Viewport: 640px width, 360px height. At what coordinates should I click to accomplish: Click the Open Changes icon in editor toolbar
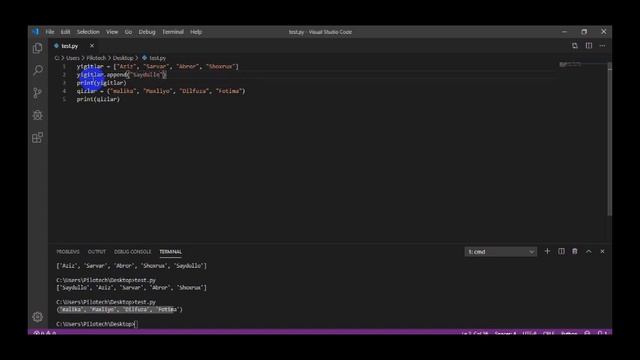pyautogui.click(x=575, y=46)
